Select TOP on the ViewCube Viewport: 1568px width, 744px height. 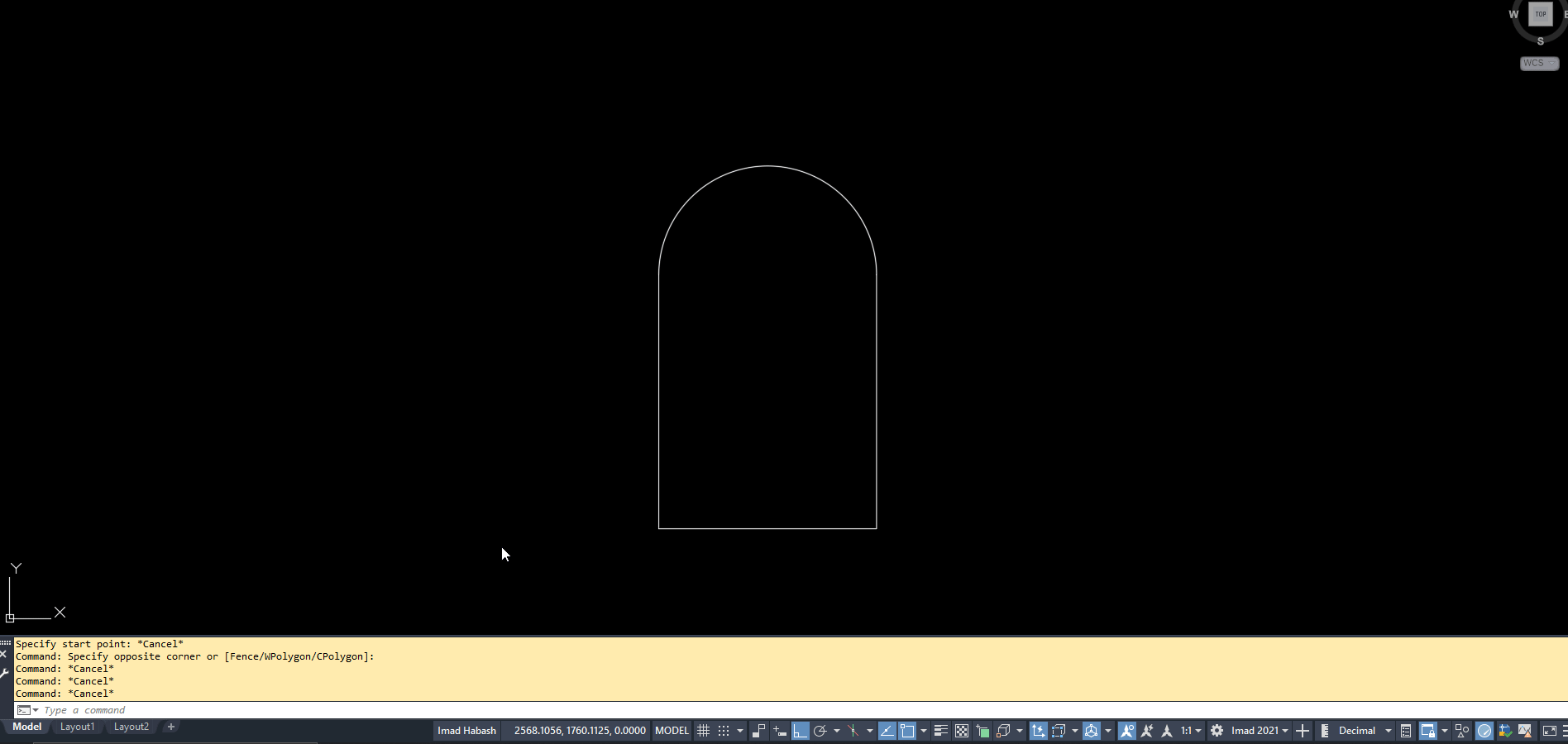(x=1540, y=14)
